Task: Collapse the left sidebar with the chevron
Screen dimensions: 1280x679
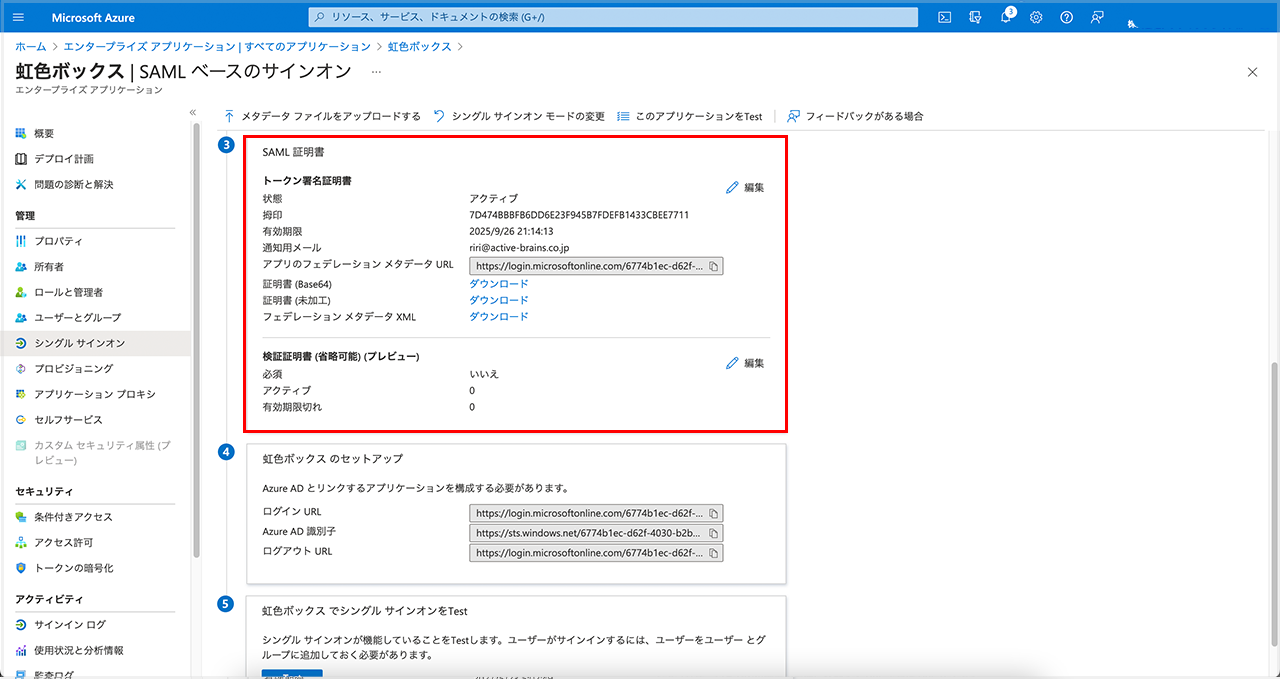Action: coord(193,112)
